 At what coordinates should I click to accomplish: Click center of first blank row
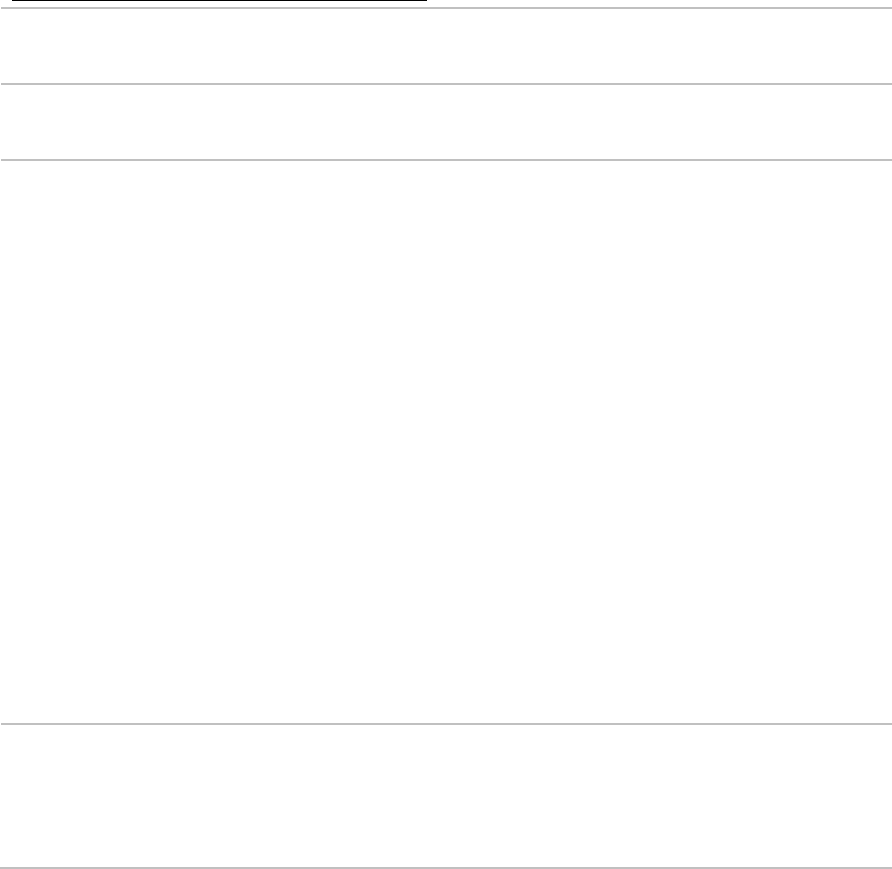(x=446, y=46)
